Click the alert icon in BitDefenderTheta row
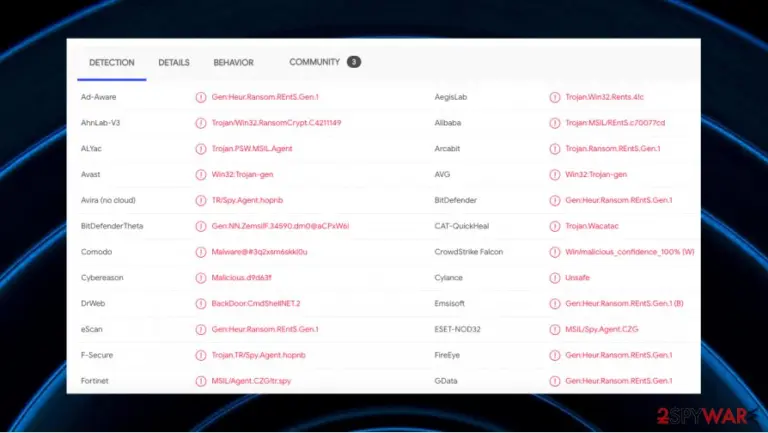Screen dimensions: 768x433 coord(201,226)
